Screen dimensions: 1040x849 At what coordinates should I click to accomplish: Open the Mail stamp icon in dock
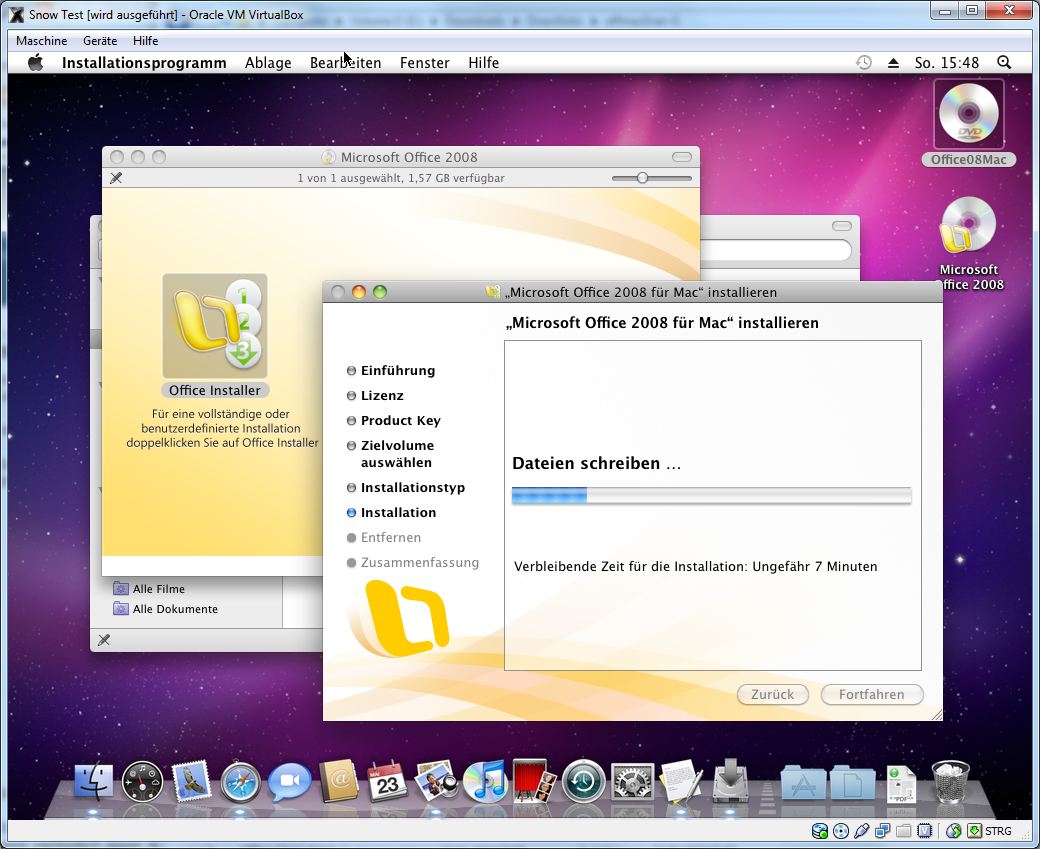tap(191, 781)
